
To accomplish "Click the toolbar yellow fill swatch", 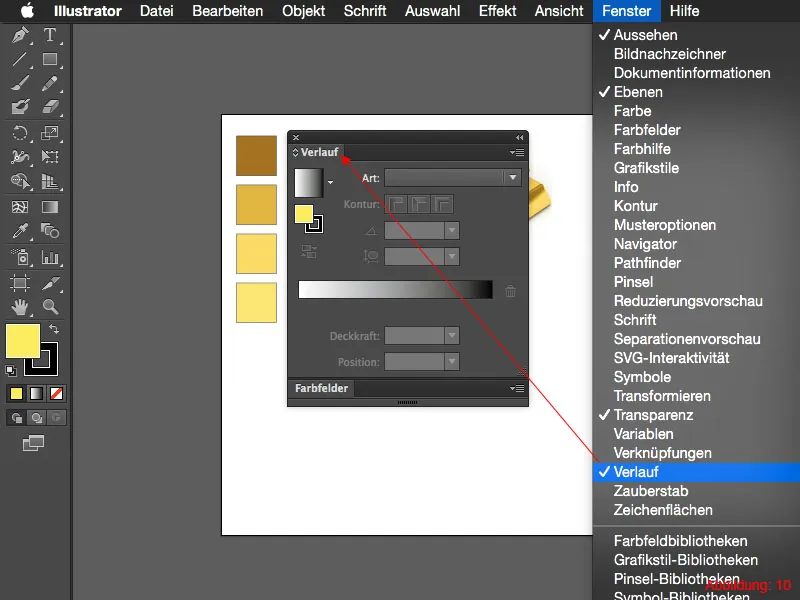I will point(22,340).
